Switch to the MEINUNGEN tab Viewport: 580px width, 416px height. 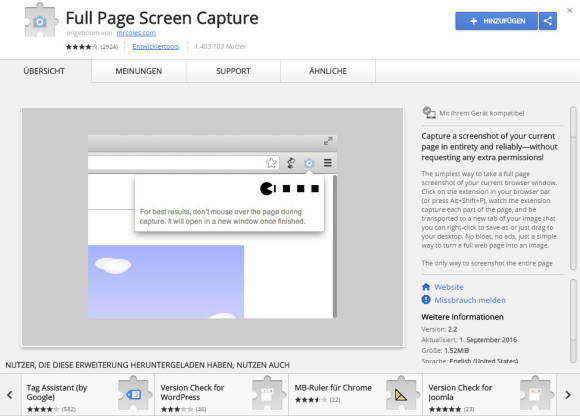(x=139, y=71)
